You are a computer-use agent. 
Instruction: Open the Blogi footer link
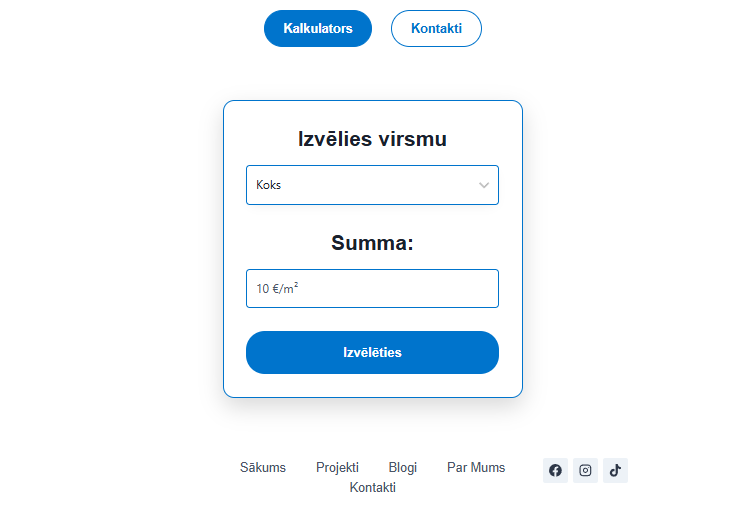coord(403,467)
